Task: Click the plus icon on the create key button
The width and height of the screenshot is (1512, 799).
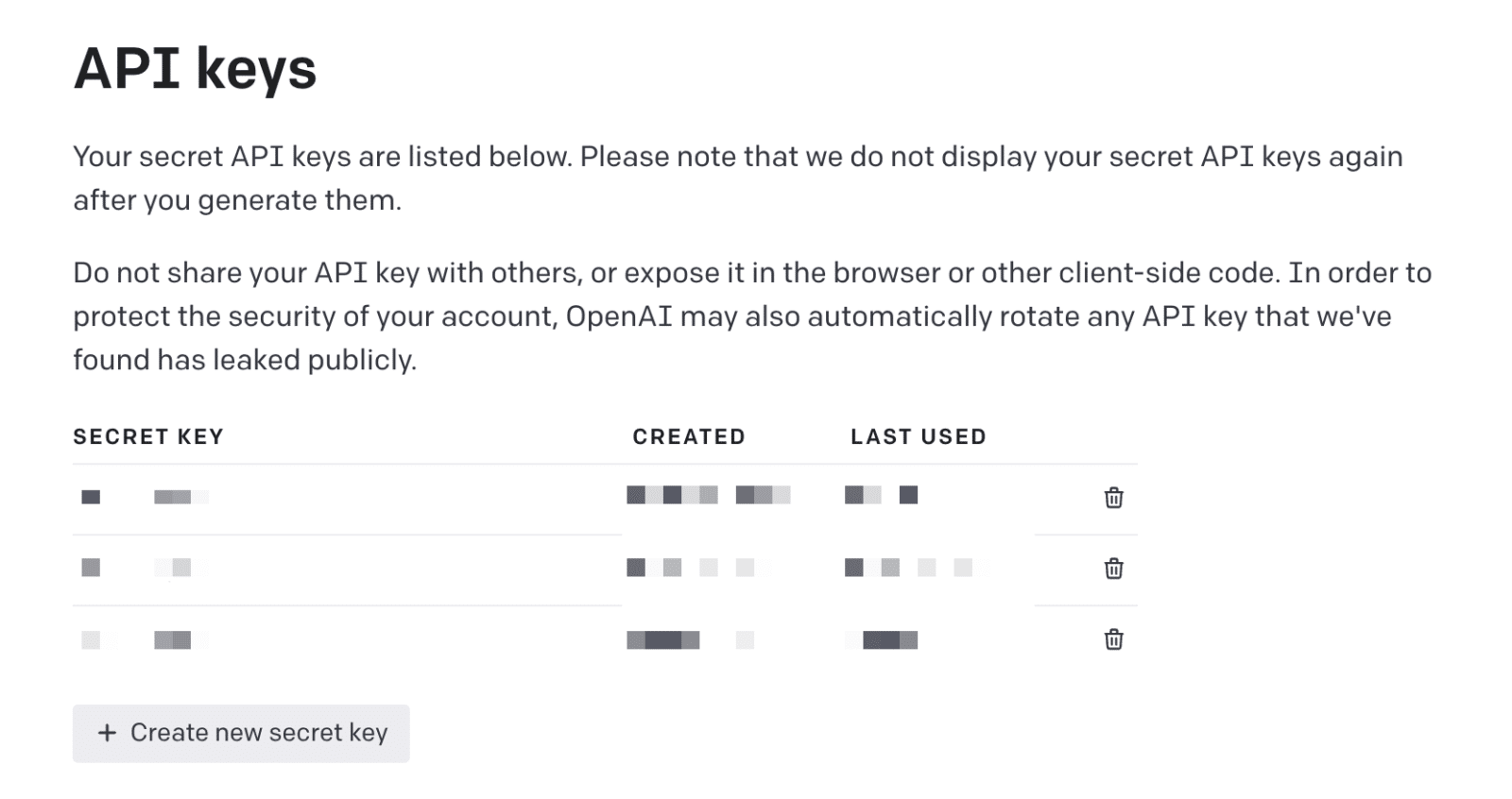Action: point(108,733)
